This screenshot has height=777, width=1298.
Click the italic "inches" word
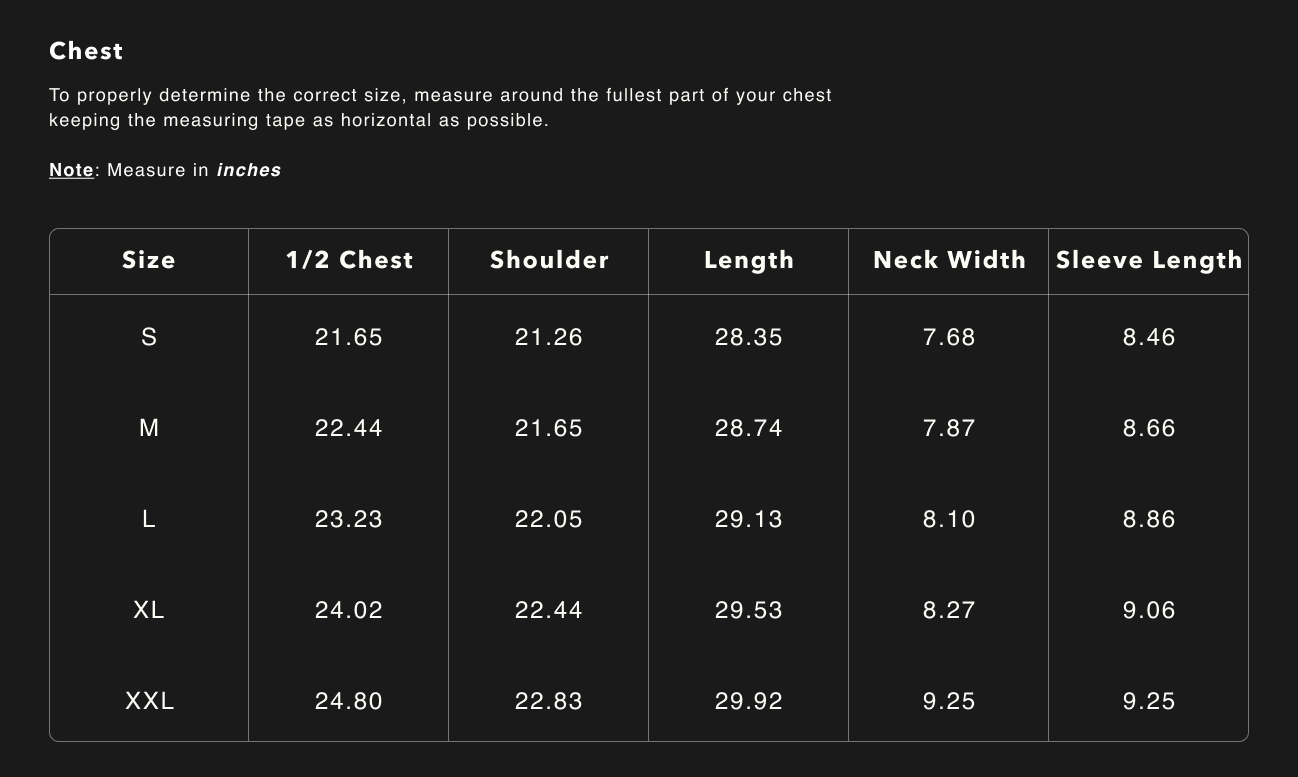[x=249, y=170]
